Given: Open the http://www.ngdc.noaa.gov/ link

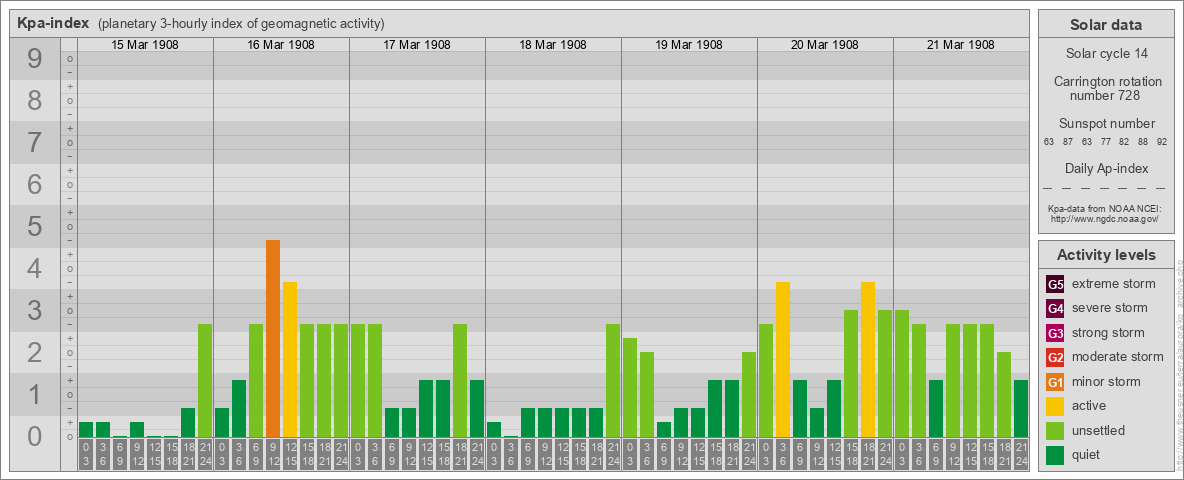Looking at the screenshot, I should click(x=1105, y=218).
